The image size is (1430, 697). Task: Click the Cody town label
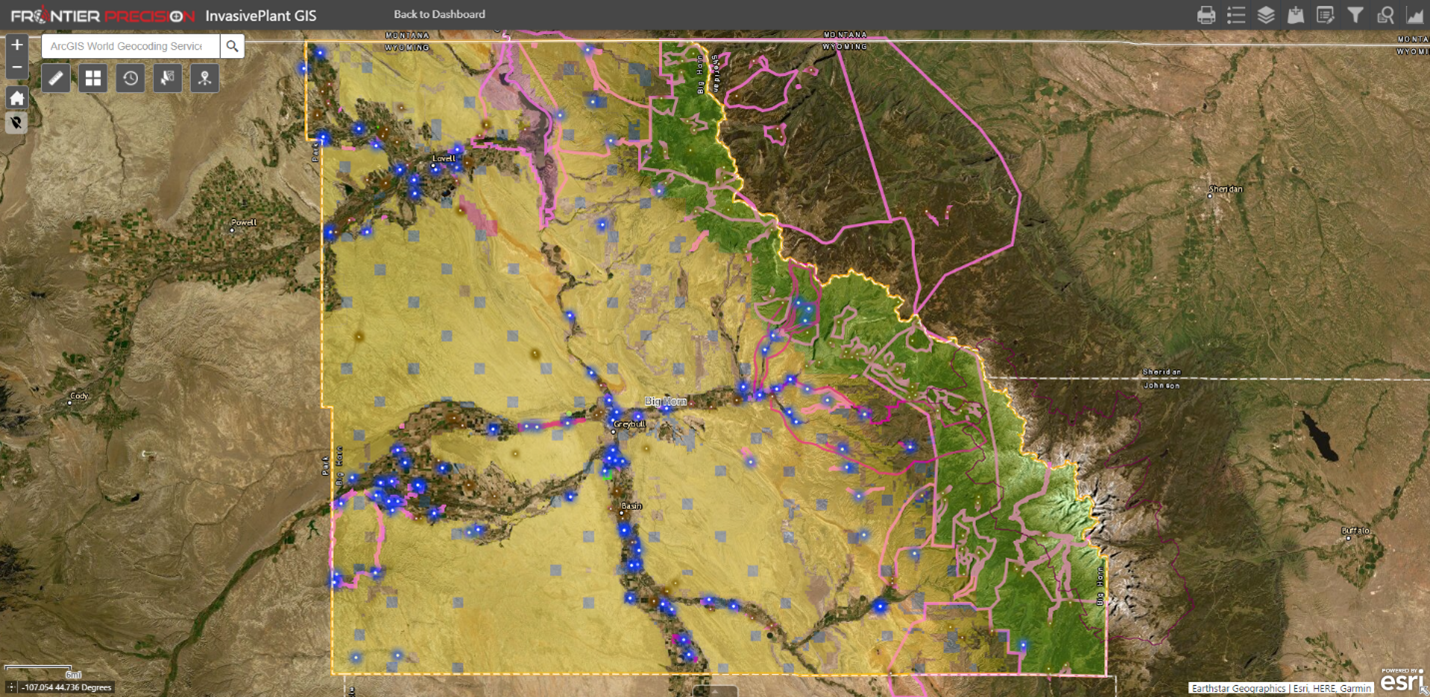click(x=79, y=396)
